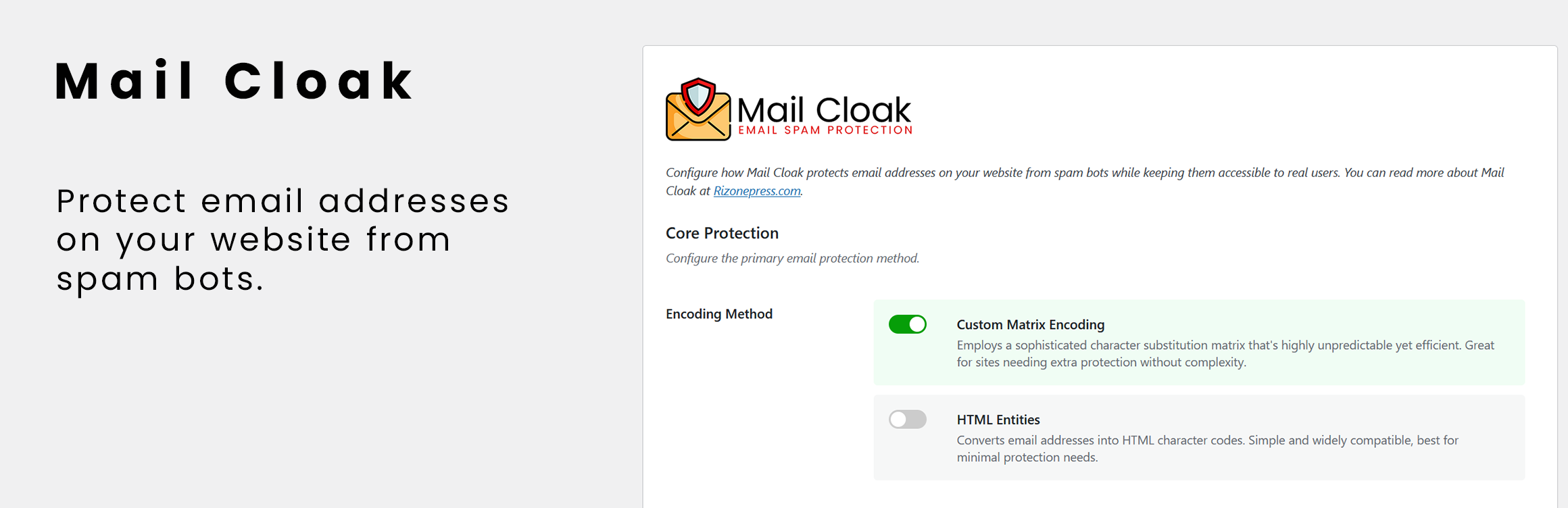Image resolution: width=1568 pixels, height=508 pixels.
Task: Click the large Mail Cloak banner heading
Action: (234, 81)
